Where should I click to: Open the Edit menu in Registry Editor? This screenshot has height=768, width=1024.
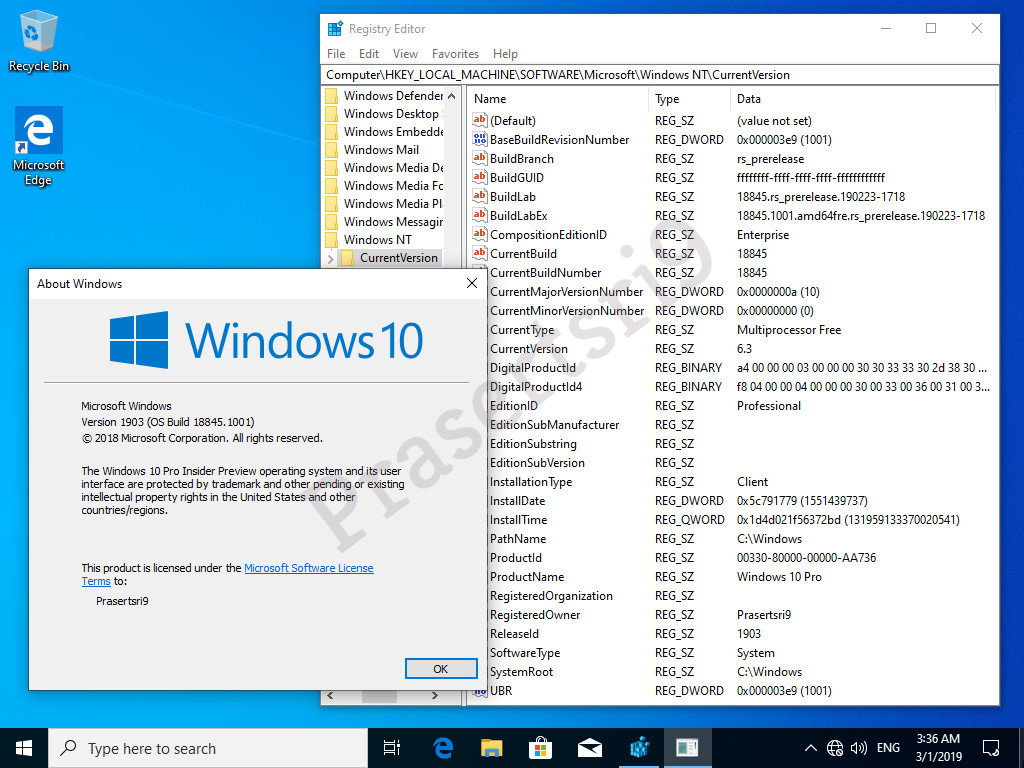pyautogui.click(x=369, y=54)
